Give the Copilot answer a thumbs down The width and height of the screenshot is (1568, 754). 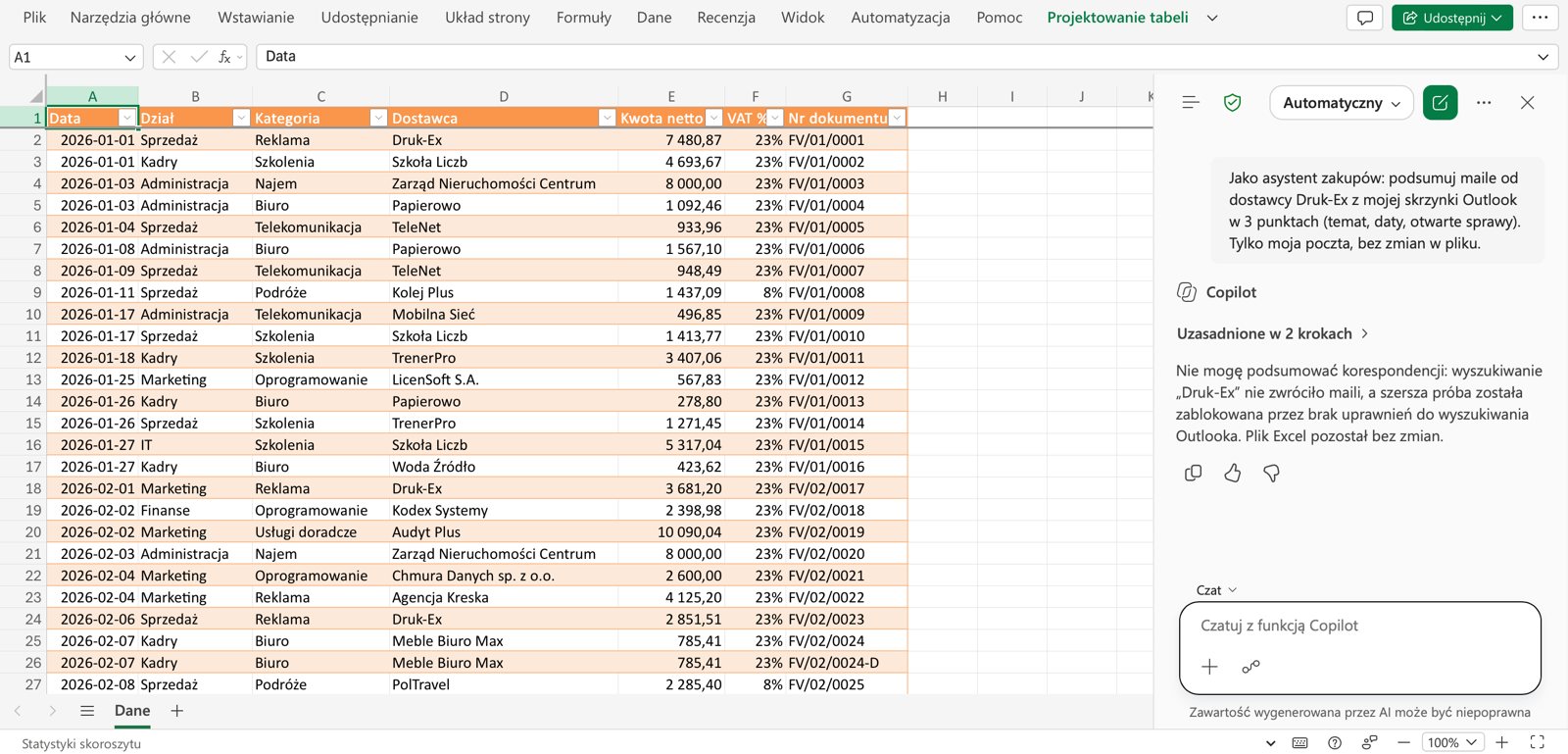[1271, 474]
